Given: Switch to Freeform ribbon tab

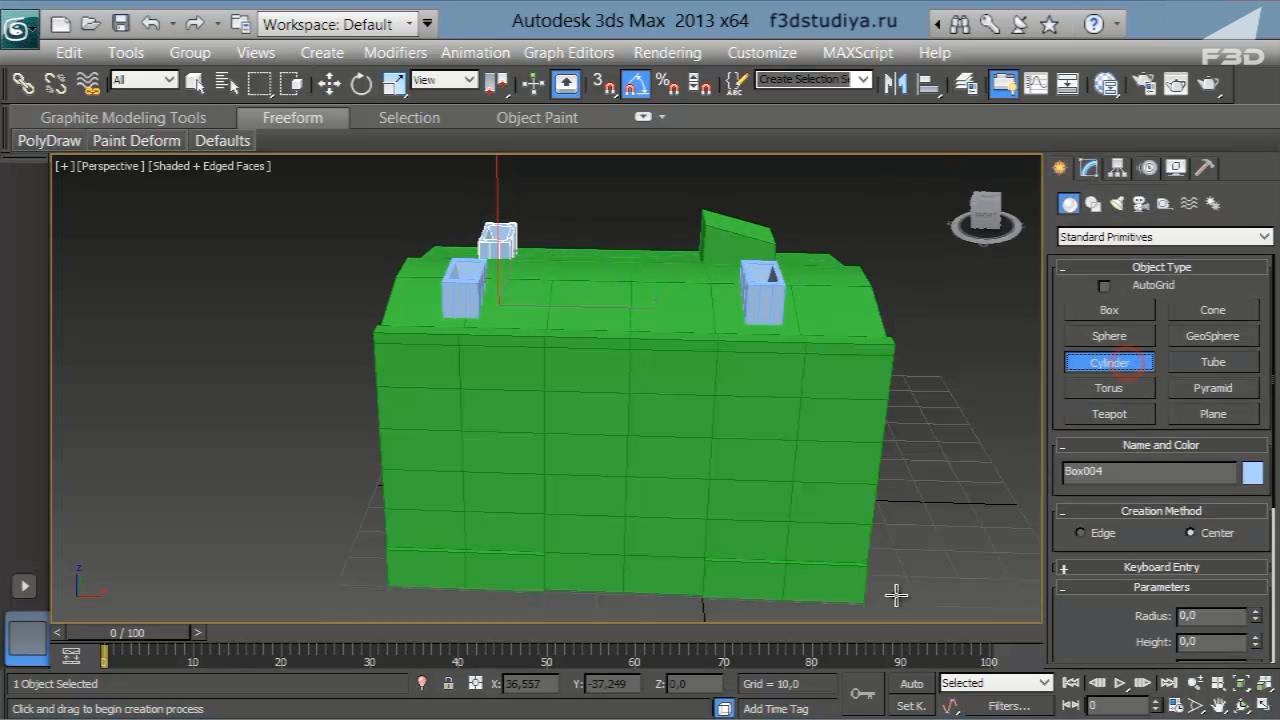Looking at the screenshot, I should coord(293,118).
